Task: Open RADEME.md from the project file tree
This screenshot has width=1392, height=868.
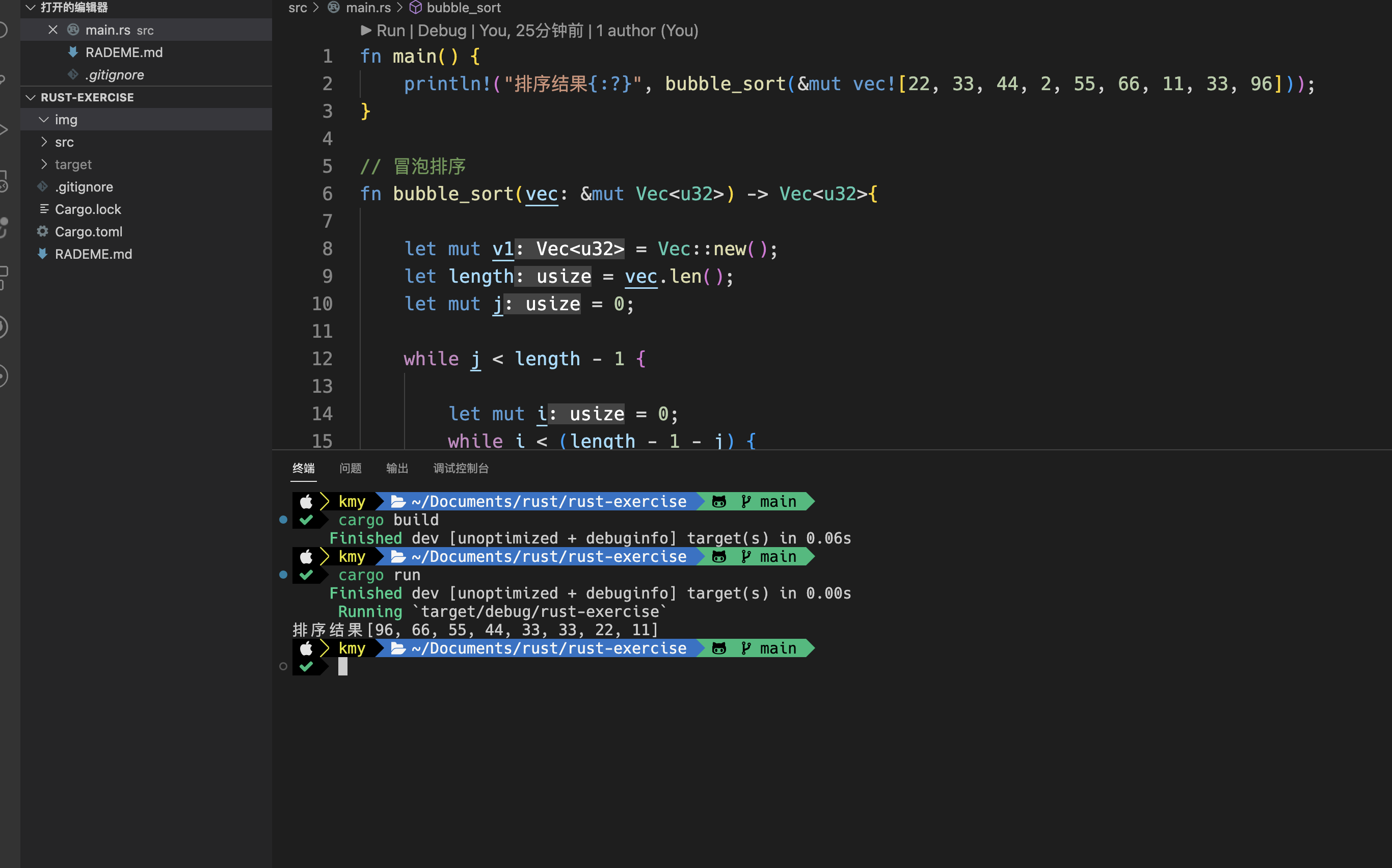Action: [x=93, y=254]
